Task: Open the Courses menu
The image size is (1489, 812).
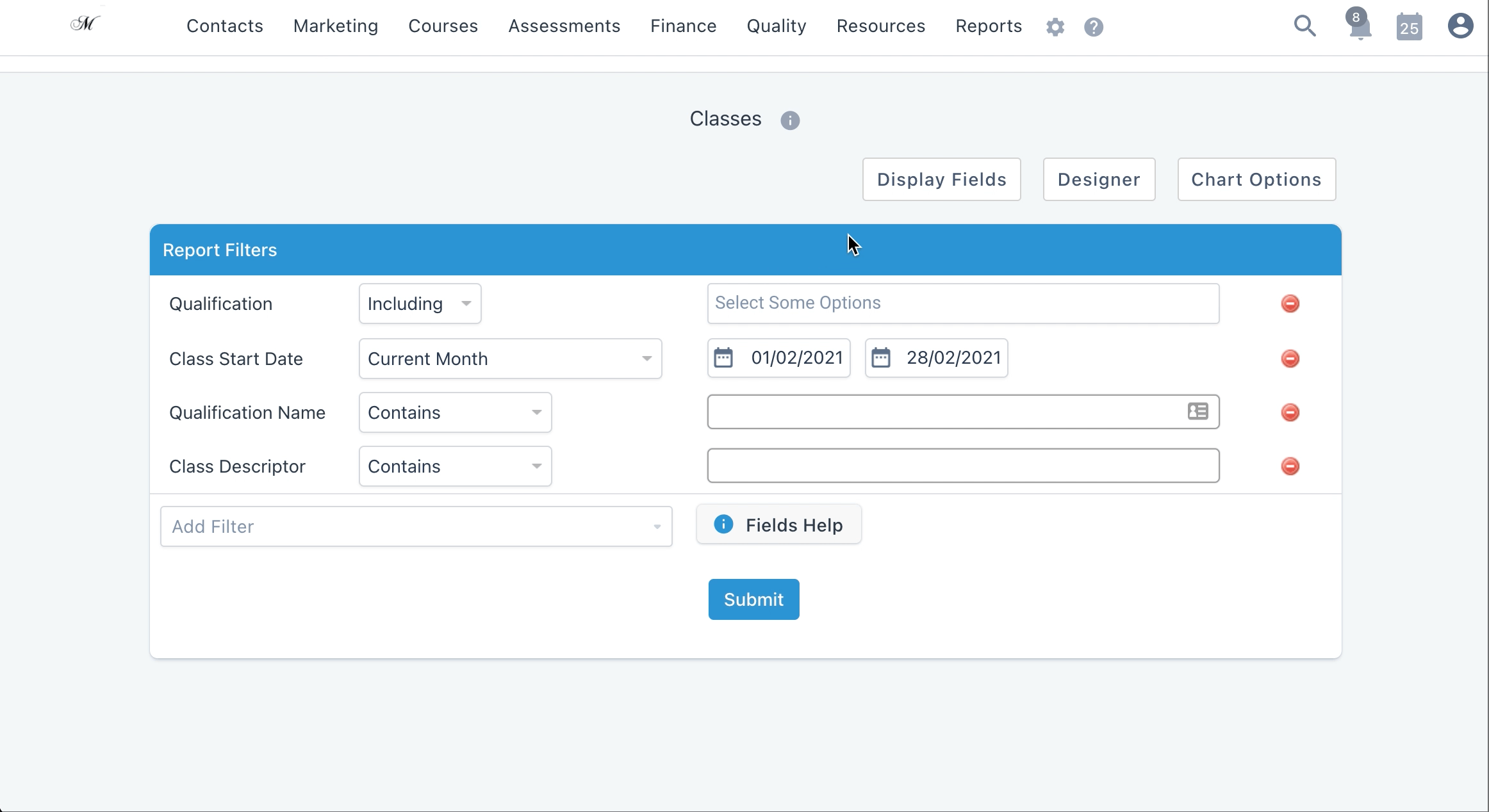Action: (443, 26)
